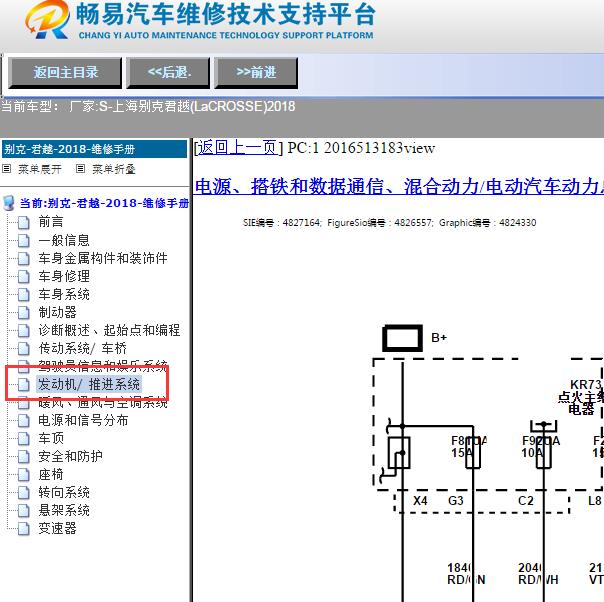Select the 座椅 tree item

click(50, 474)
